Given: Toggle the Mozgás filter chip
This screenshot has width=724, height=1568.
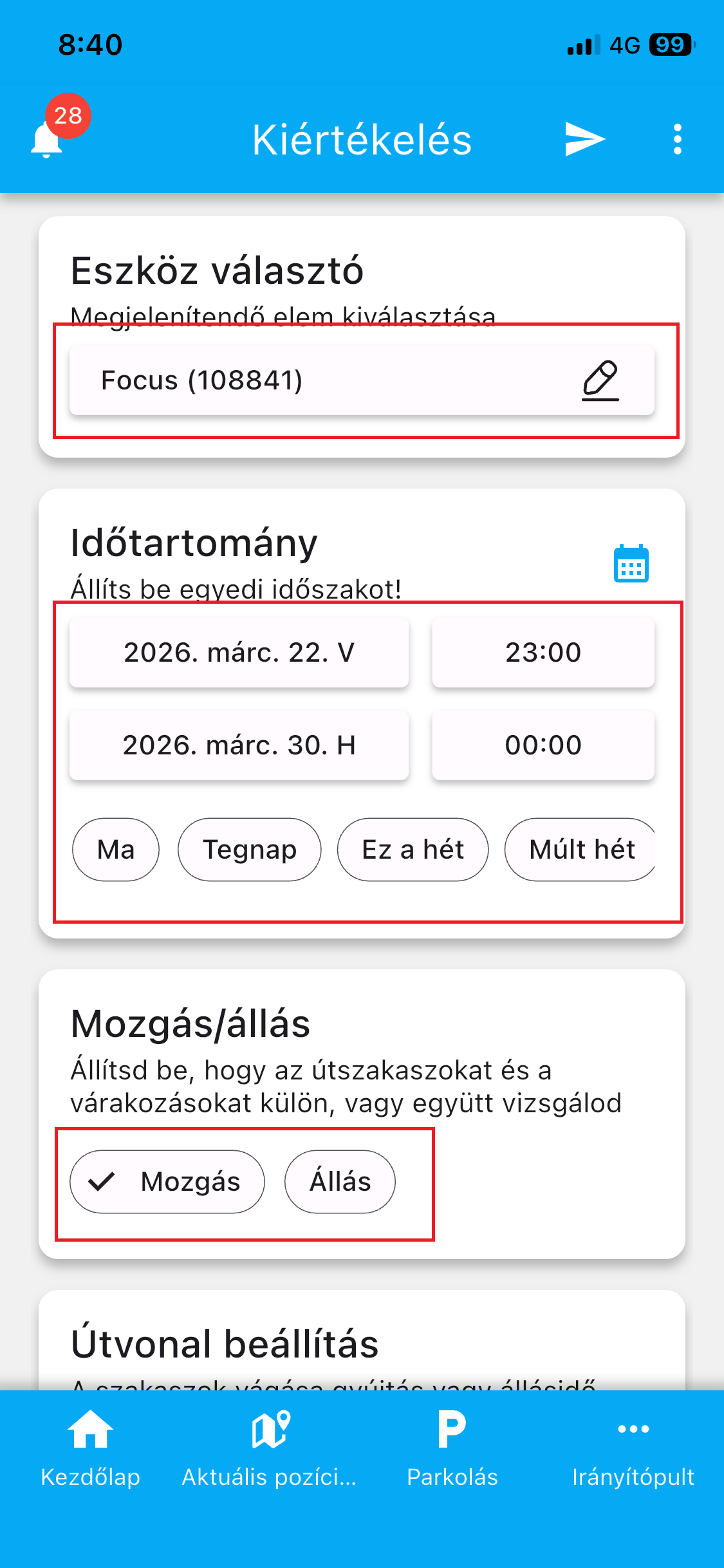Looking at the screenshot, I should coord(167,1182).
